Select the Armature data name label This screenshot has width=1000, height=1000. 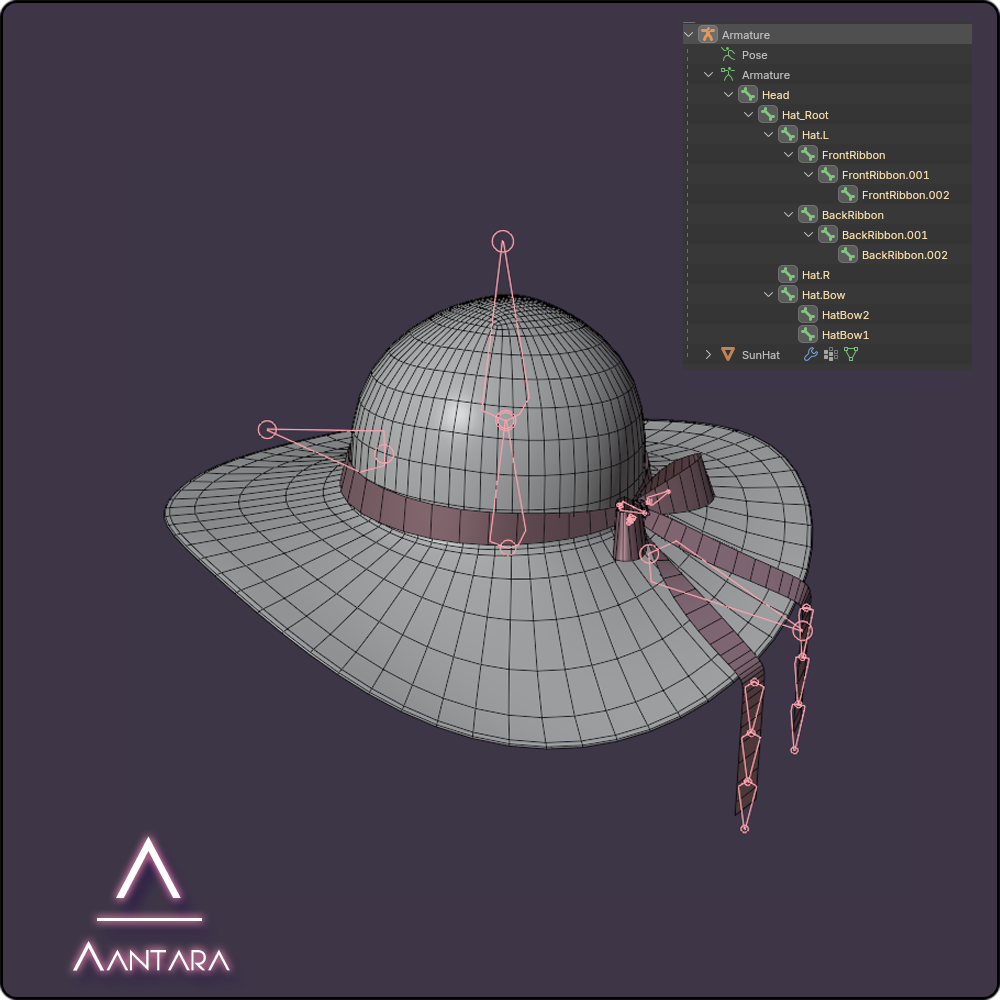click(x=765, y=75)
